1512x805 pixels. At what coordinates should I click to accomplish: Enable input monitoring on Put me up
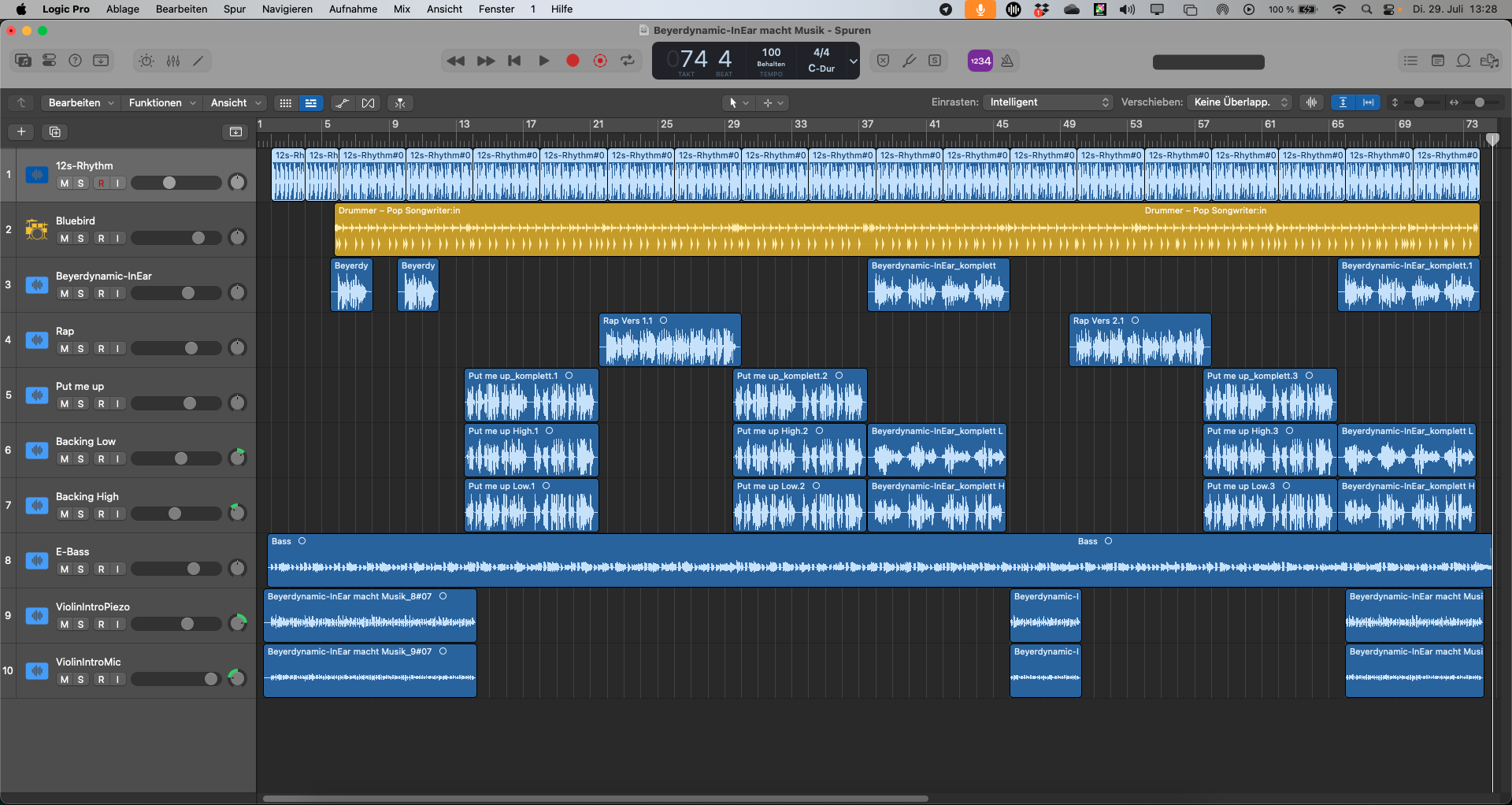click(117, 403)
